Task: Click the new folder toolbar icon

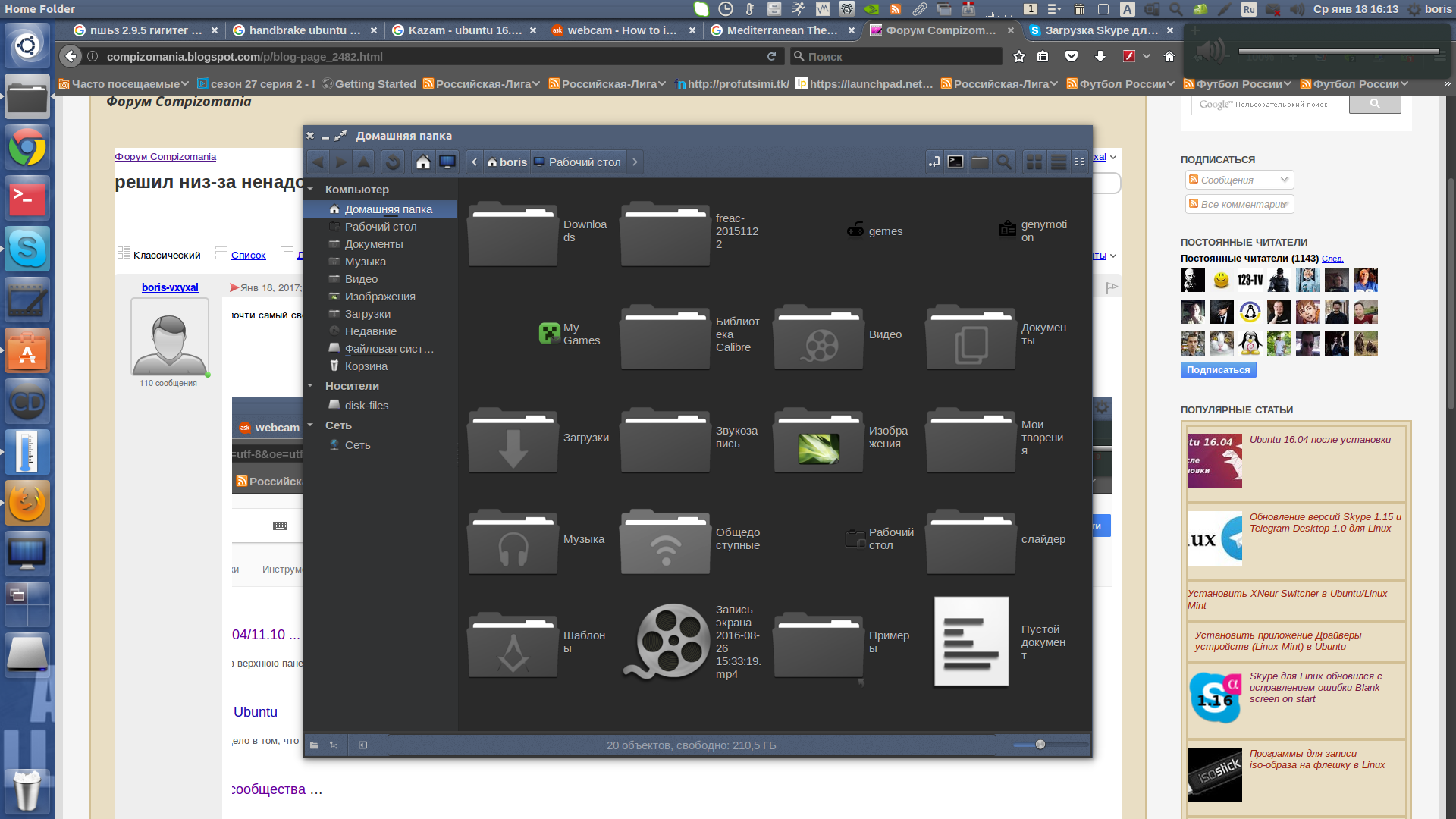Action: pos(980,162)
